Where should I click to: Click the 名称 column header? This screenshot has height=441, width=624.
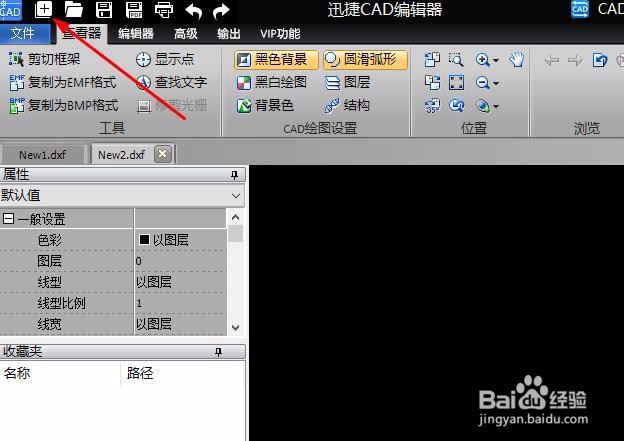(60, 373)
